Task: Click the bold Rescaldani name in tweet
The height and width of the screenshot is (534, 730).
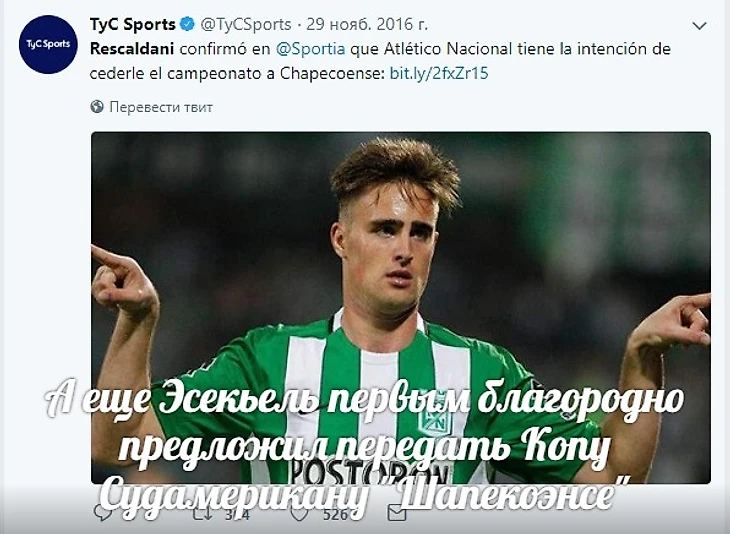Action: pyautogui.click(x=132, y=49)
